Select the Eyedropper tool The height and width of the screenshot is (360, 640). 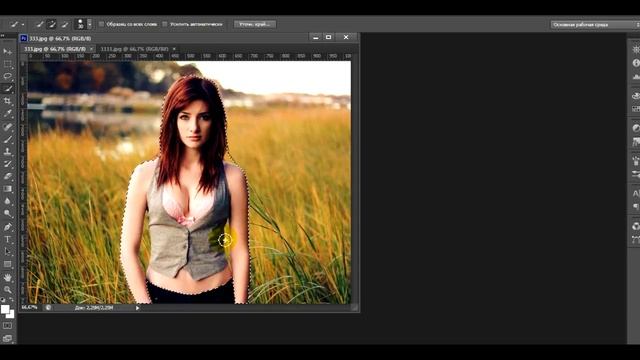tap(7, 113)
